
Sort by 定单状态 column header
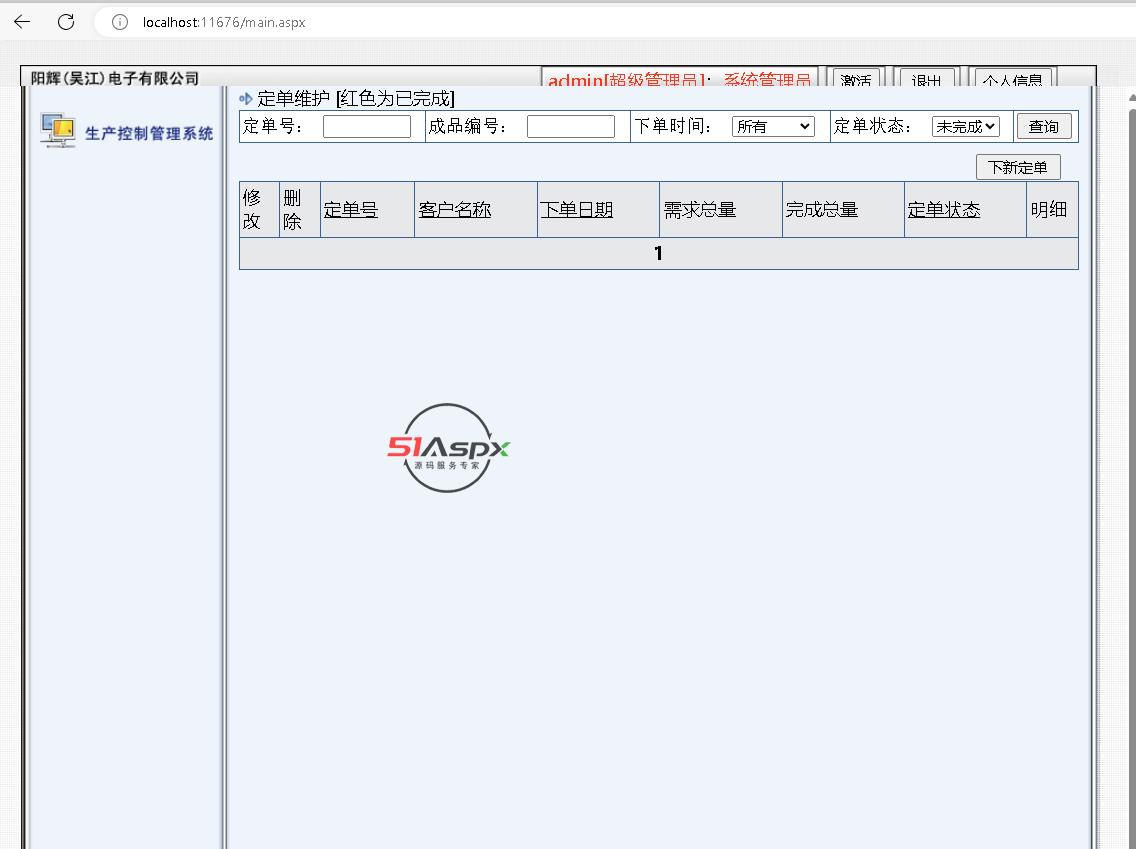[x=944, y=210]
